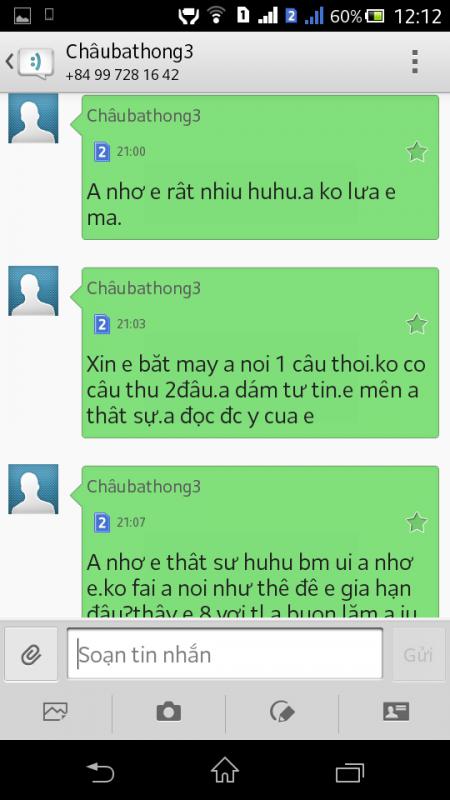Screen dimensions: 450x800
Task: Tap the attach paperclip icon
Action: pyautogui.click(x=31, y=654)
